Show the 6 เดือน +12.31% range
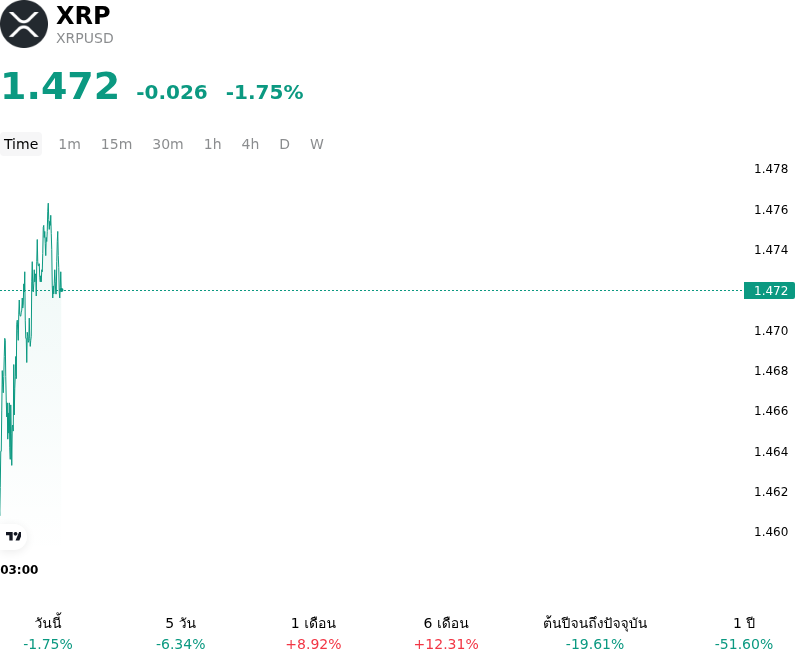Viewport: 800px width, 664px height. click(x=446, y=633)
